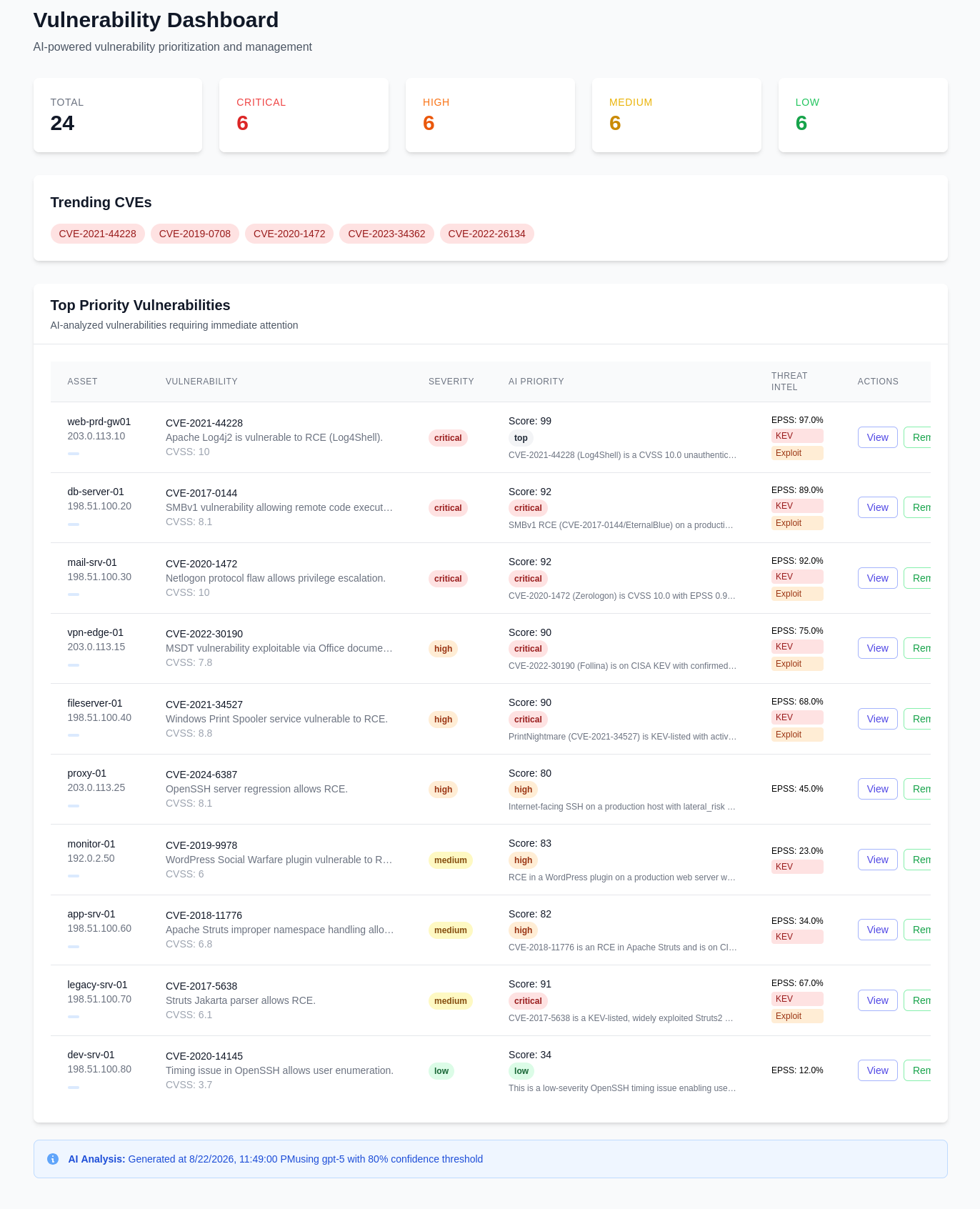980x1209 pixels.
Task: Click the low severity badge for dev-srv-01
Action: 441,1071
